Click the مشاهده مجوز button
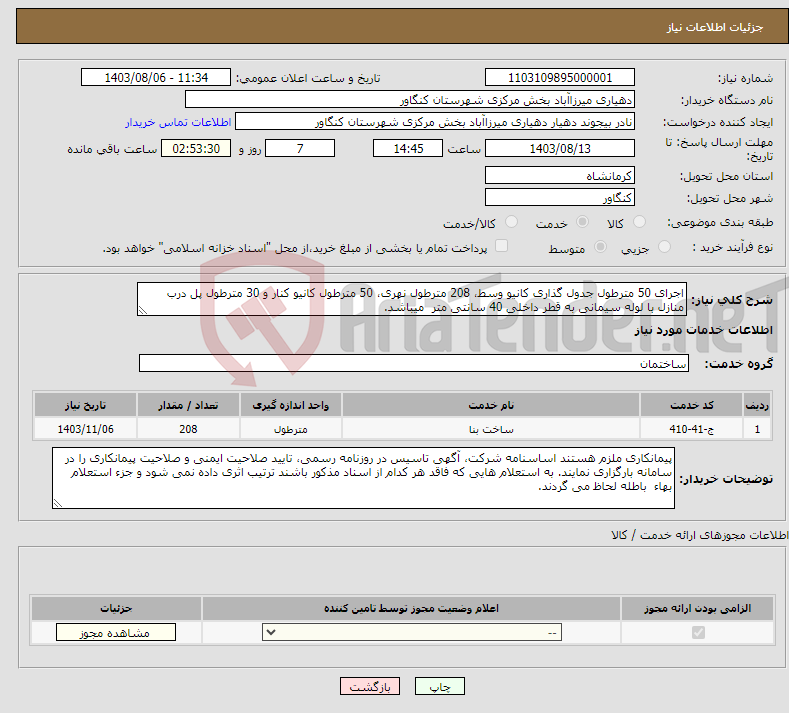This screenshot has width=789, height=713. pos(116,632)
